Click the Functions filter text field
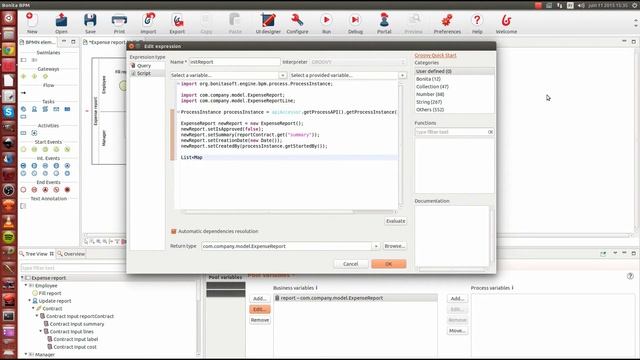Screen dimensions: 640x360 point(451,132)
